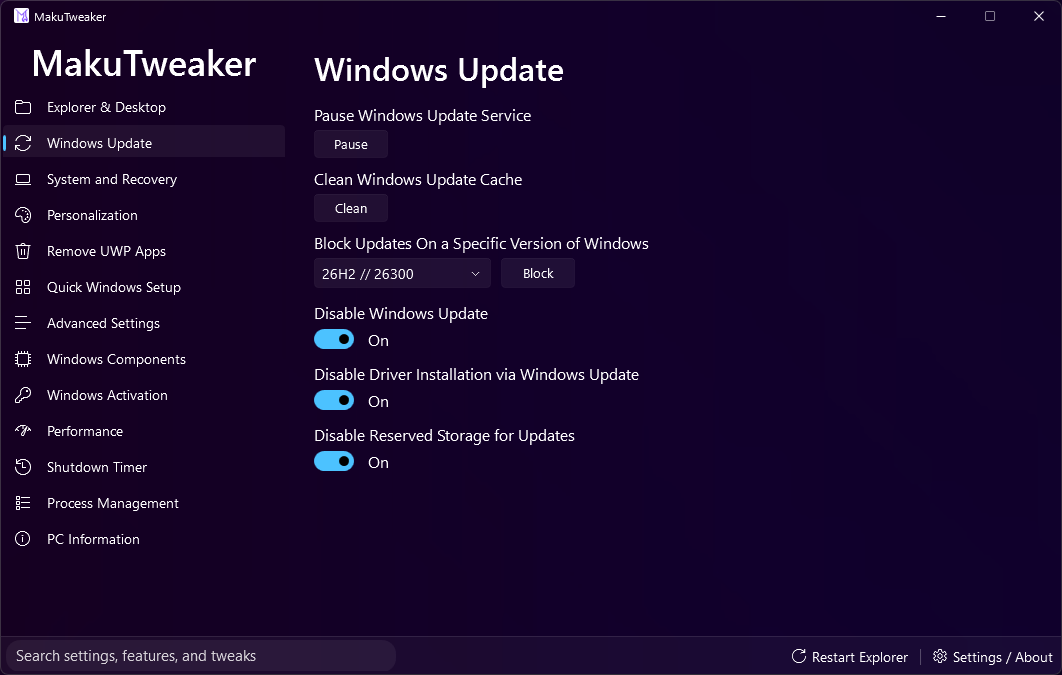Click the Windows Update refresh arrows icon
Viewport: 1062px width, 675px height.
tap(23, 143)
